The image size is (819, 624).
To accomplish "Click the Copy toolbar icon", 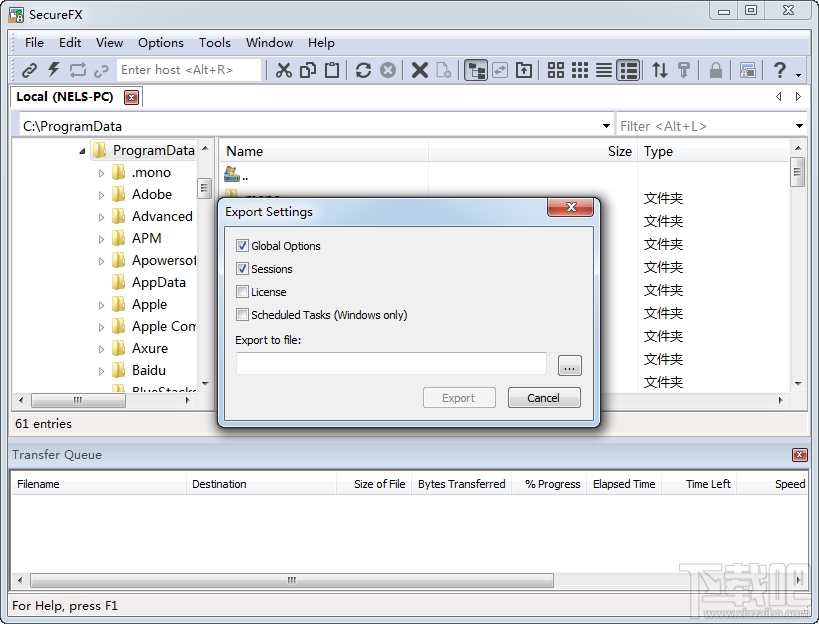I will [x=309, y=70].
